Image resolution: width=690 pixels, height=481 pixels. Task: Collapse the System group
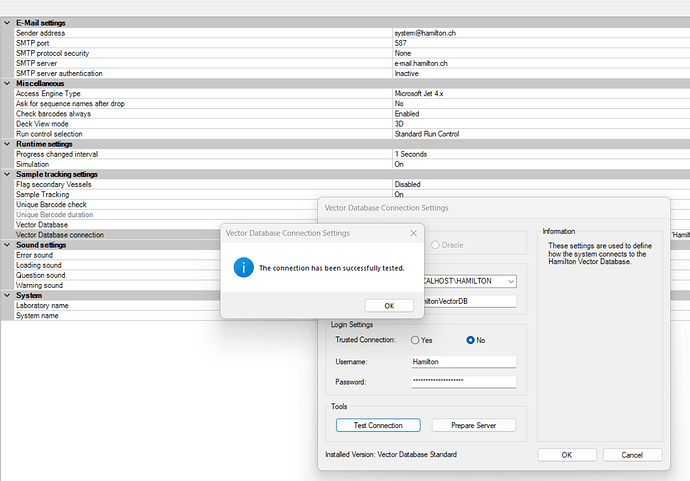(7, 295)
